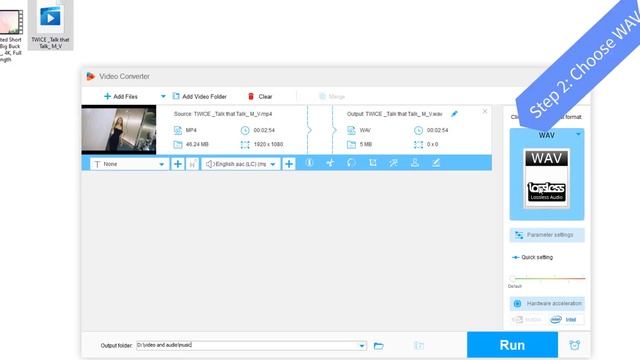Click the Output TWICE wav filename text
This screenshot has width=640, height=360.
coord(394,114)
